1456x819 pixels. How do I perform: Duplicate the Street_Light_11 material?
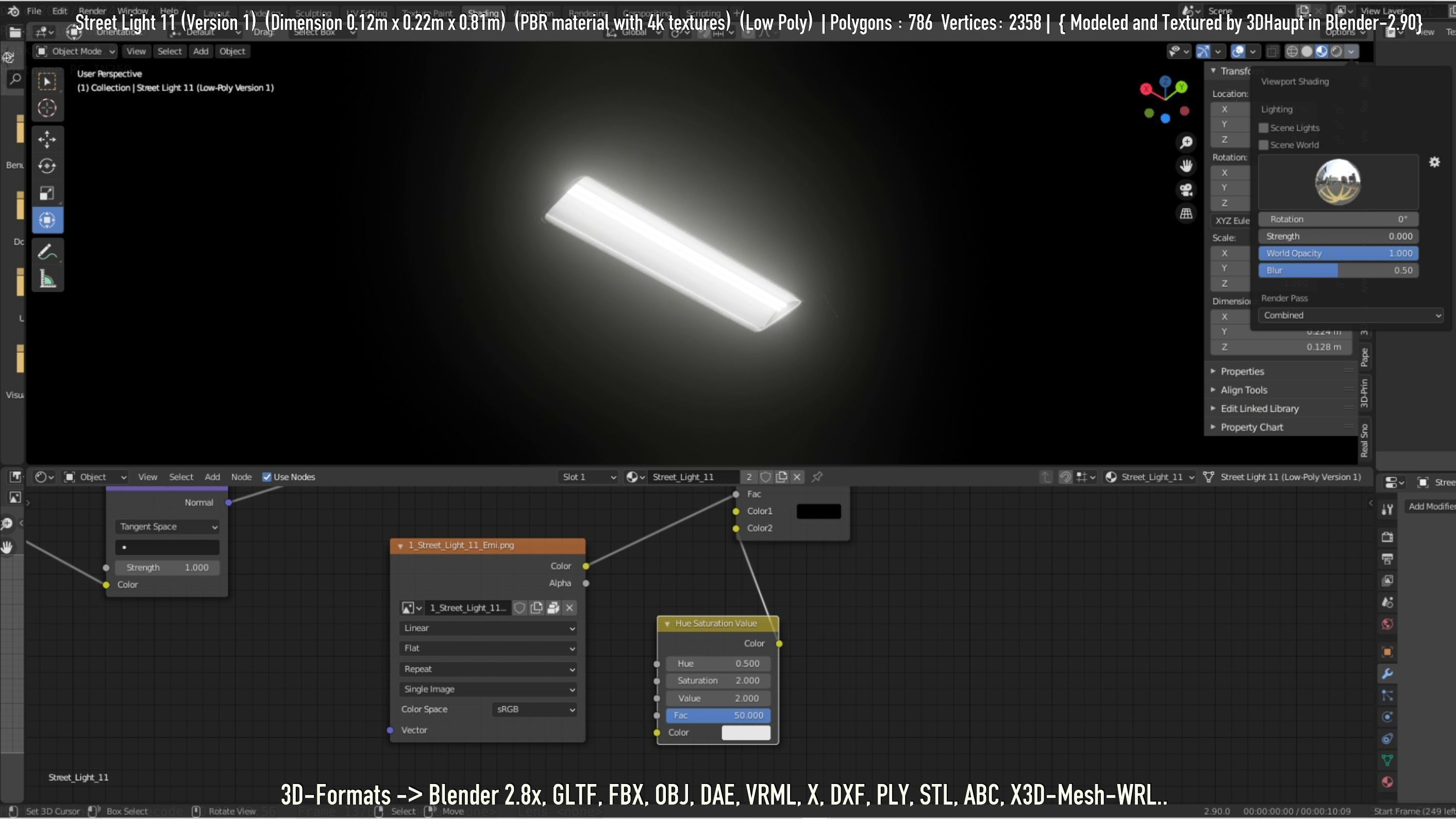point(781,477)
